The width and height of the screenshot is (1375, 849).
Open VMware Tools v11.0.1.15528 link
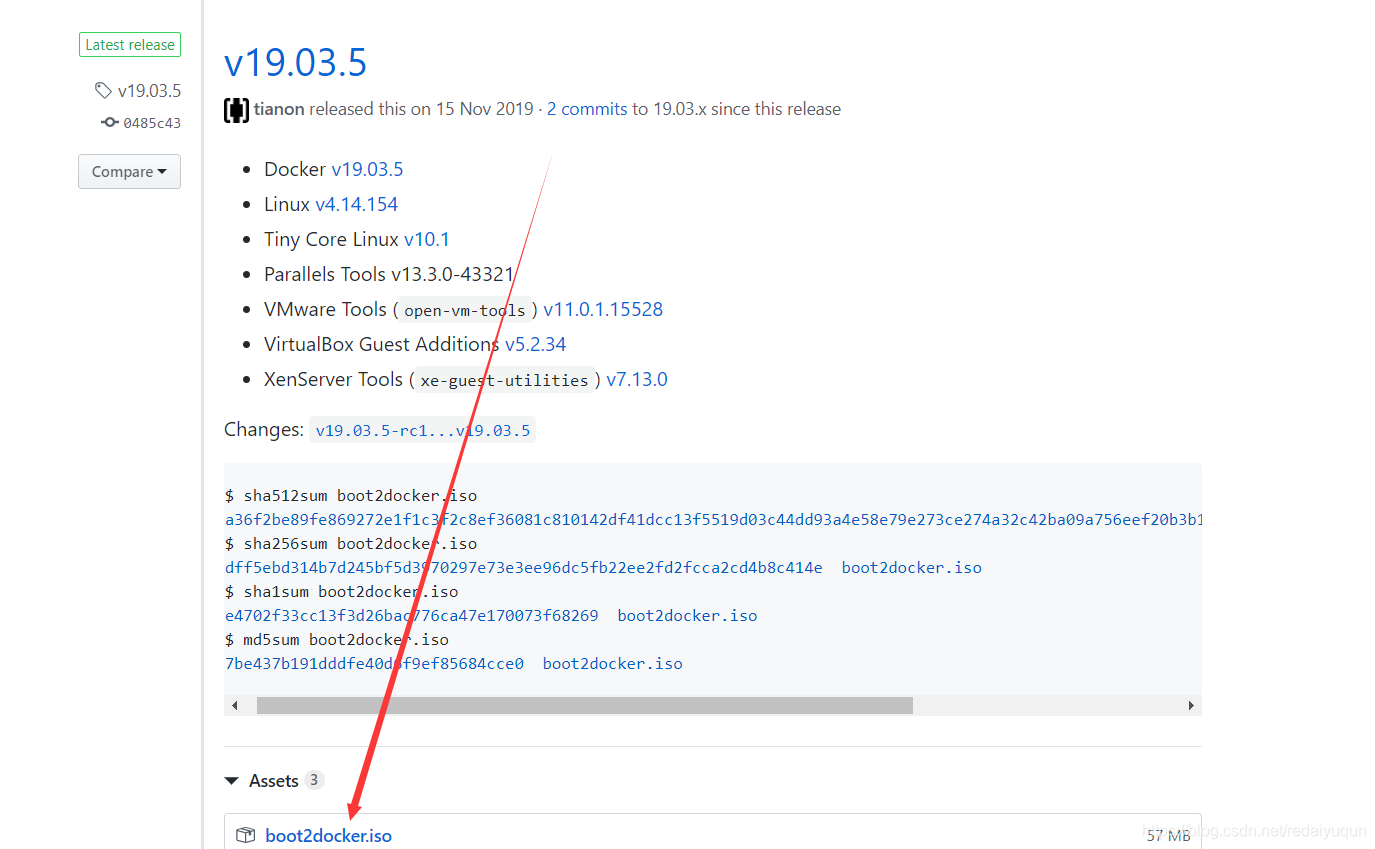603,309
